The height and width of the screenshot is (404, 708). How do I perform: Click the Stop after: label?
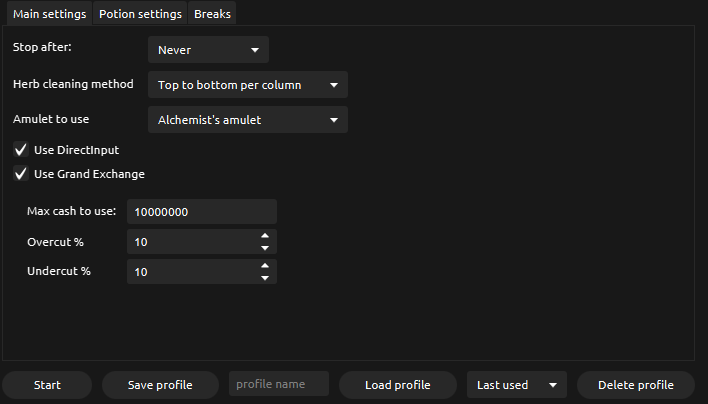click(42, 47)
